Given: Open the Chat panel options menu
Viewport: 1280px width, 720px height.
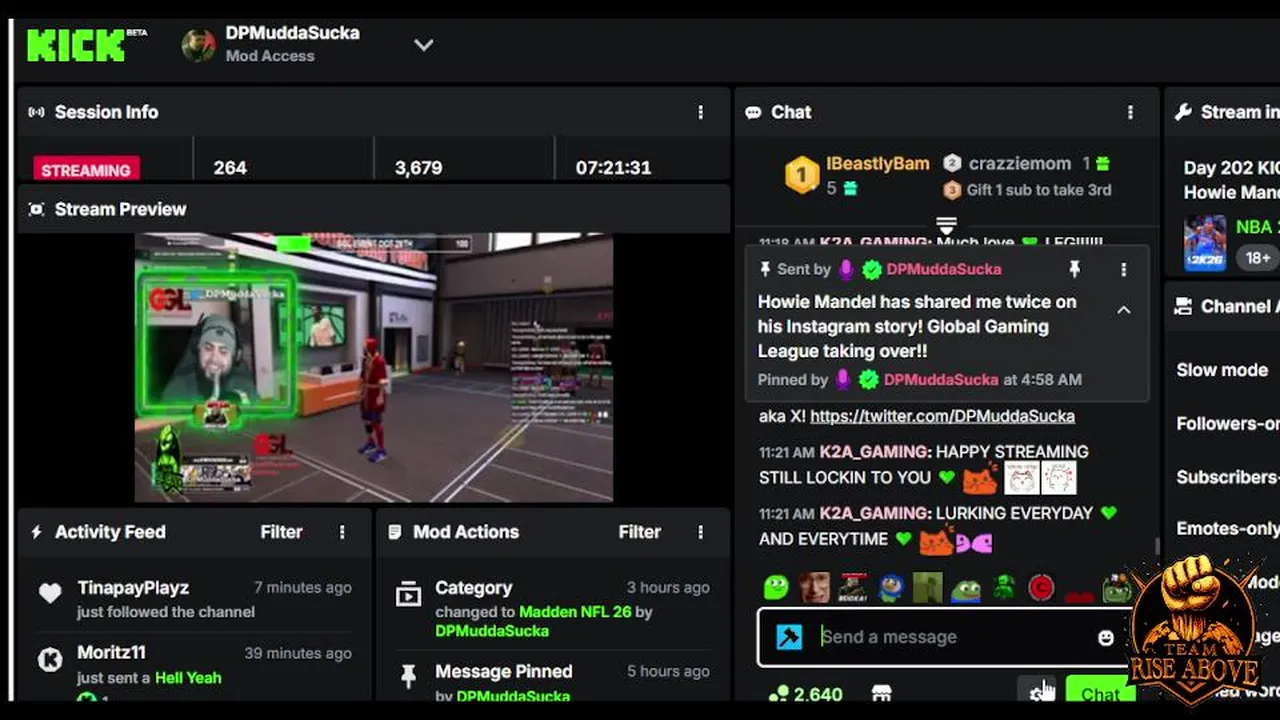Looking at the screenshot, I should coord(1130,112).
